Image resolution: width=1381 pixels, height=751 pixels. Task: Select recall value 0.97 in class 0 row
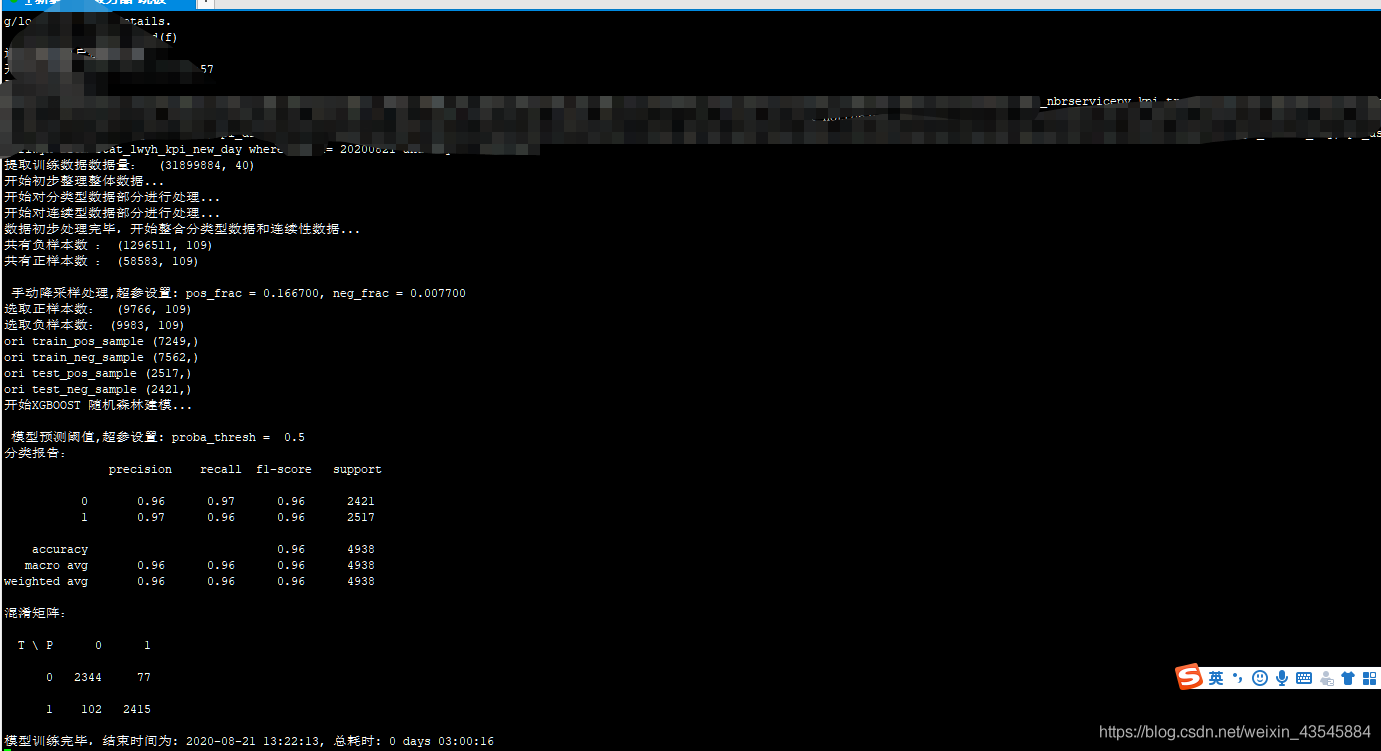pyautogui.click(x=221, y=501)
